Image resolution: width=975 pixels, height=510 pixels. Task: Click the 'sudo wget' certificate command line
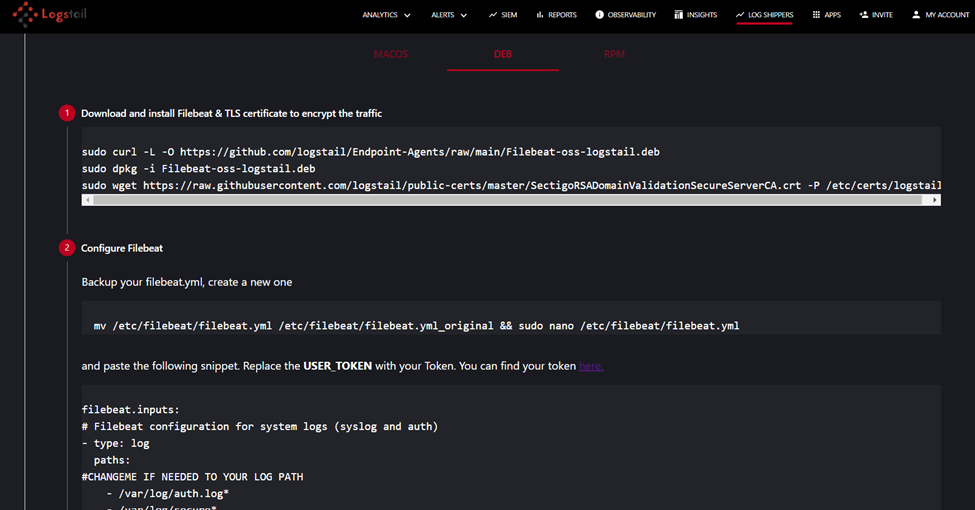[x=511, y=185]
